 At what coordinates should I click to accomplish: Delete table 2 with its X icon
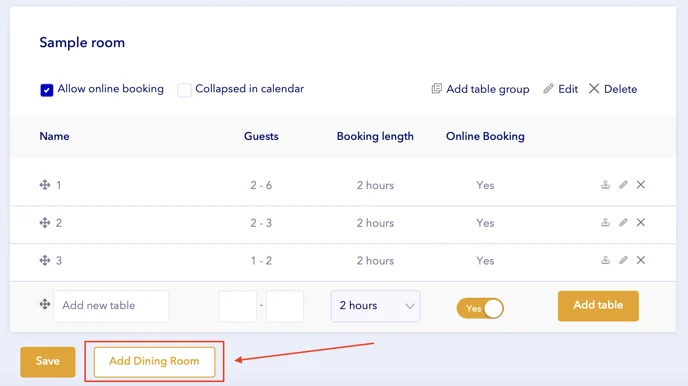641,222
